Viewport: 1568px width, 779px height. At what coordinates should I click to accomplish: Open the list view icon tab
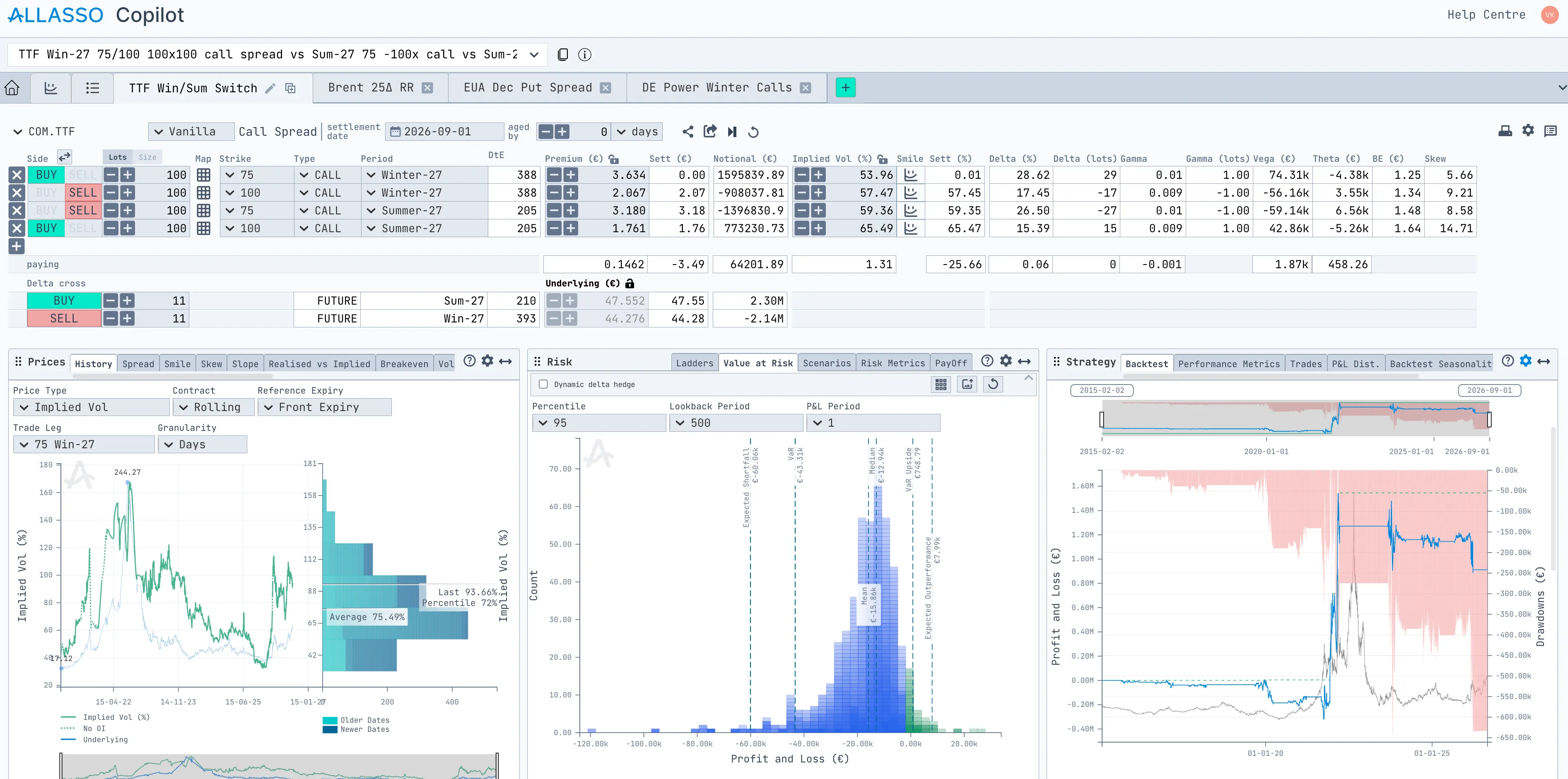92,88
